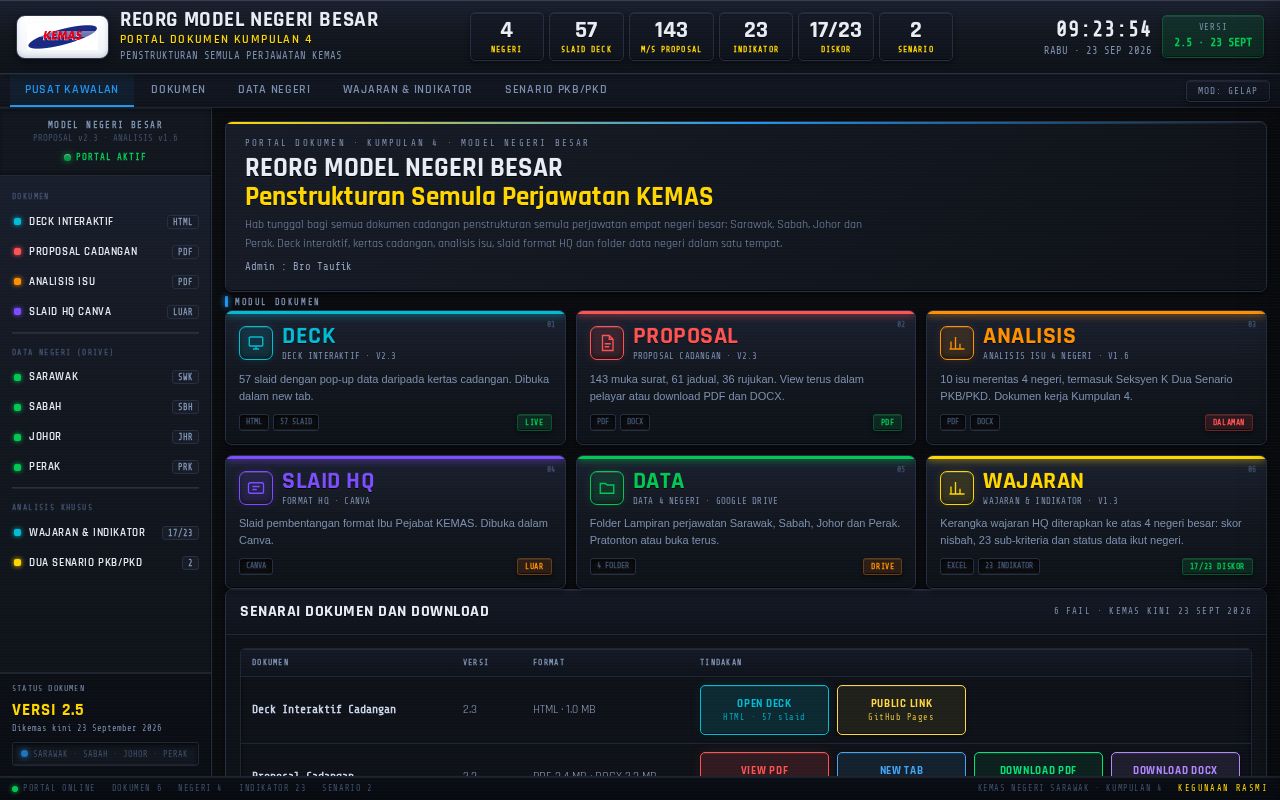Toggle the MOD: GELAP theme switch
This screenshot has width=1280, height=800.
1228,91
